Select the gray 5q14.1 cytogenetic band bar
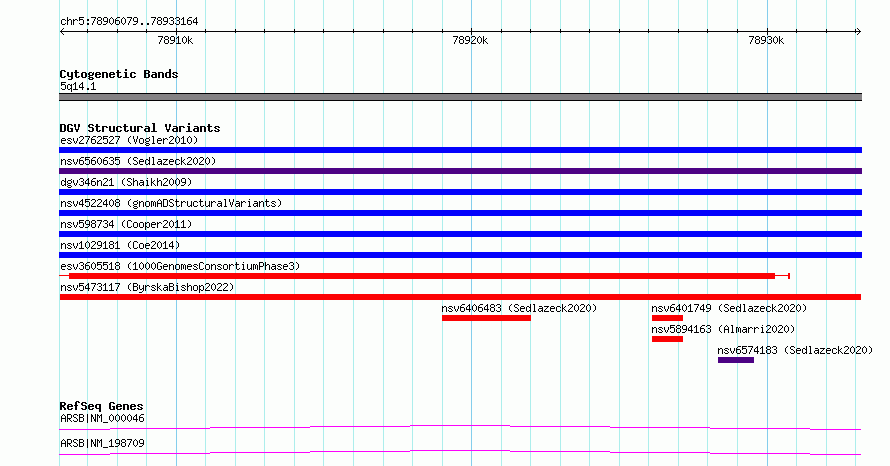The height and width of the screenshot is (466, 890). tap(460, 97)
